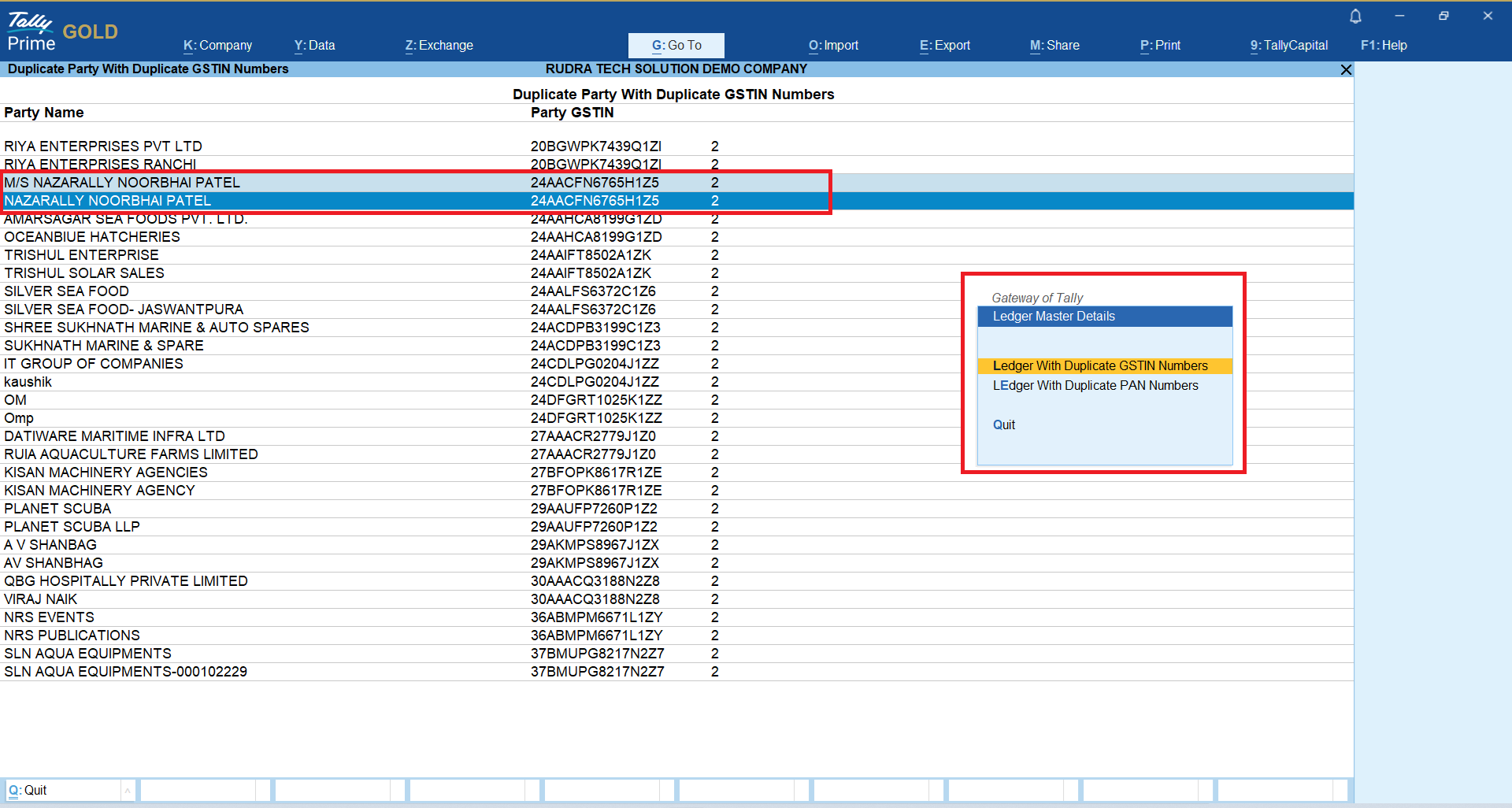Open the M: Share menu
This screenshot has height=808, width=1512.
1054,46
